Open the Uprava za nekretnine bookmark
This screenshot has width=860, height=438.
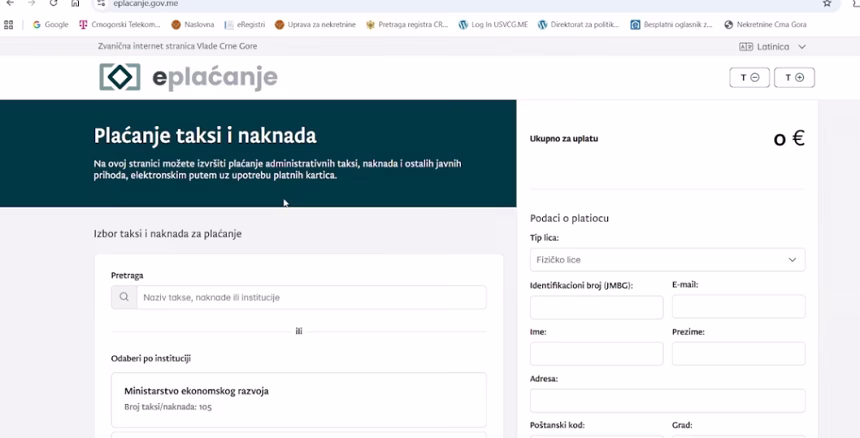315,24
